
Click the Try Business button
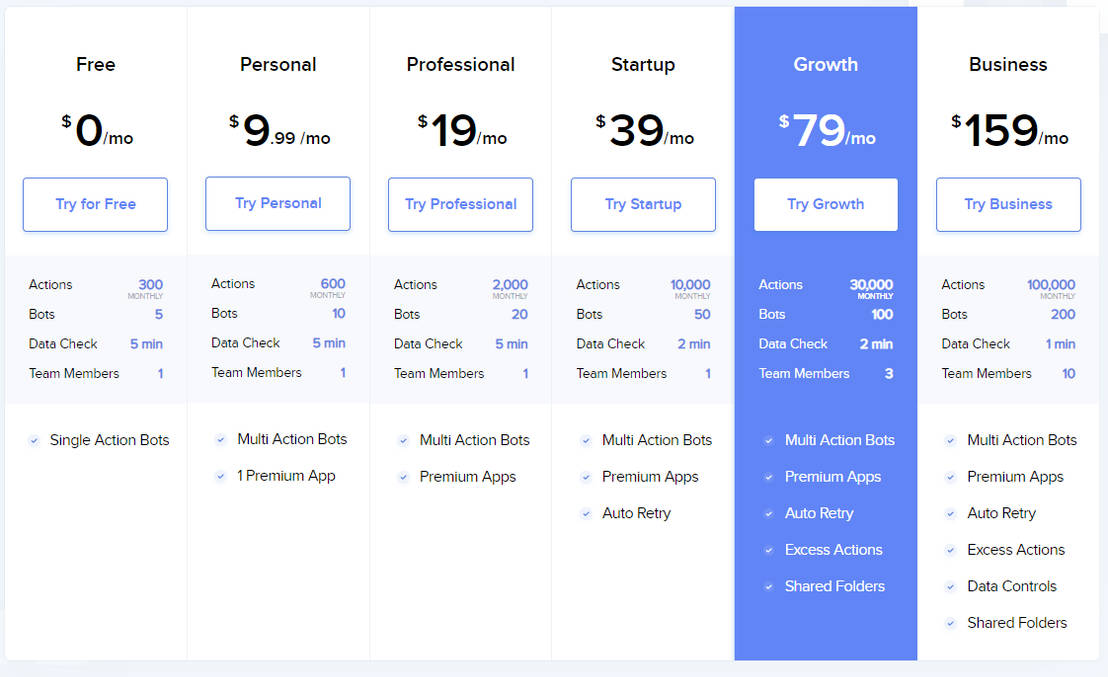pos(1008,204)
